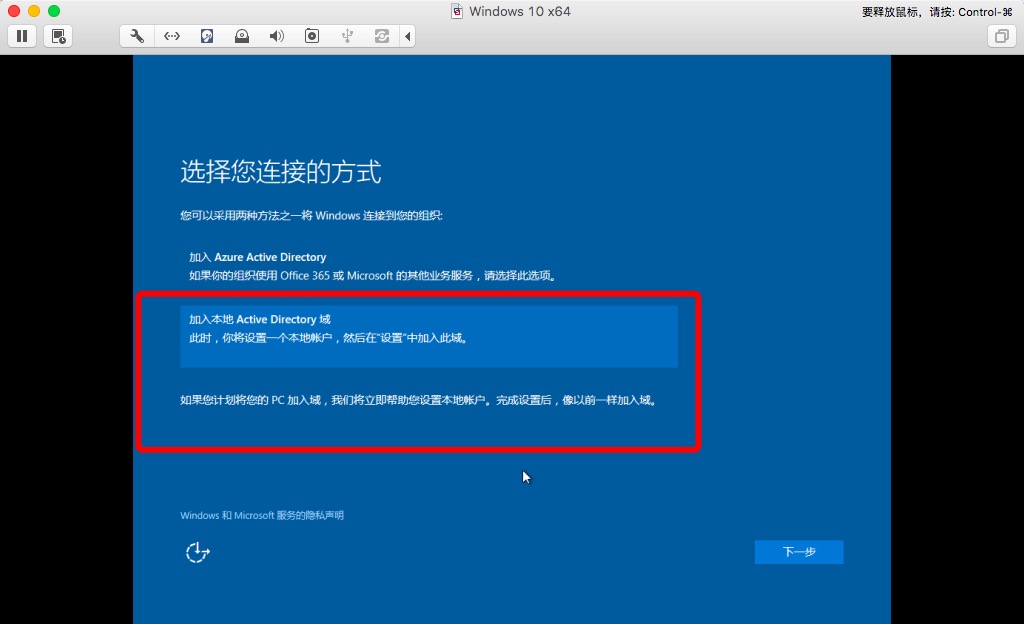The width and height of the screenshot is (1024, 624).
Task: Open virtual machine settings wrench
Action: [137, 36]
